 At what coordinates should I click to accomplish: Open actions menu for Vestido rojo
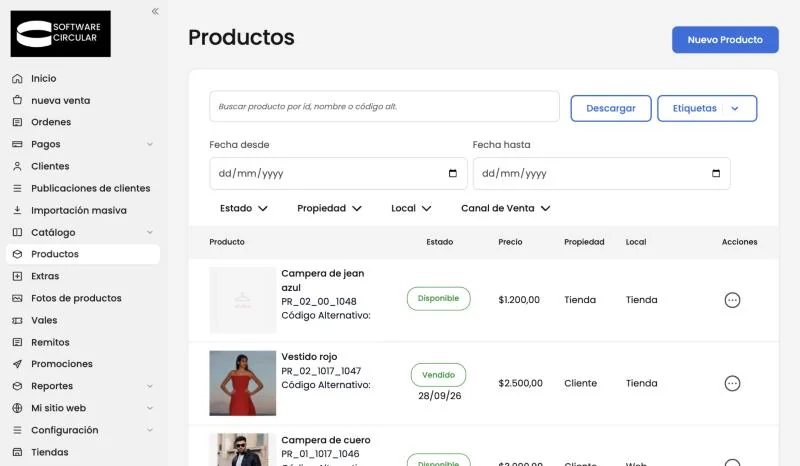coord(732,383)
